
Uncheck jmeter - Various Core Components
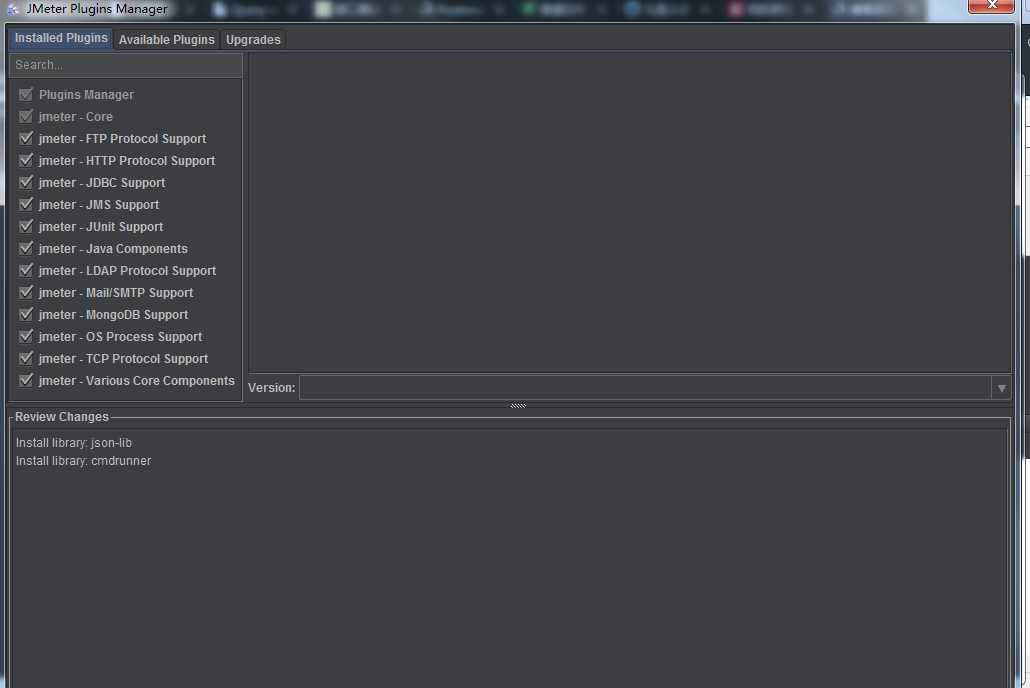26,380
